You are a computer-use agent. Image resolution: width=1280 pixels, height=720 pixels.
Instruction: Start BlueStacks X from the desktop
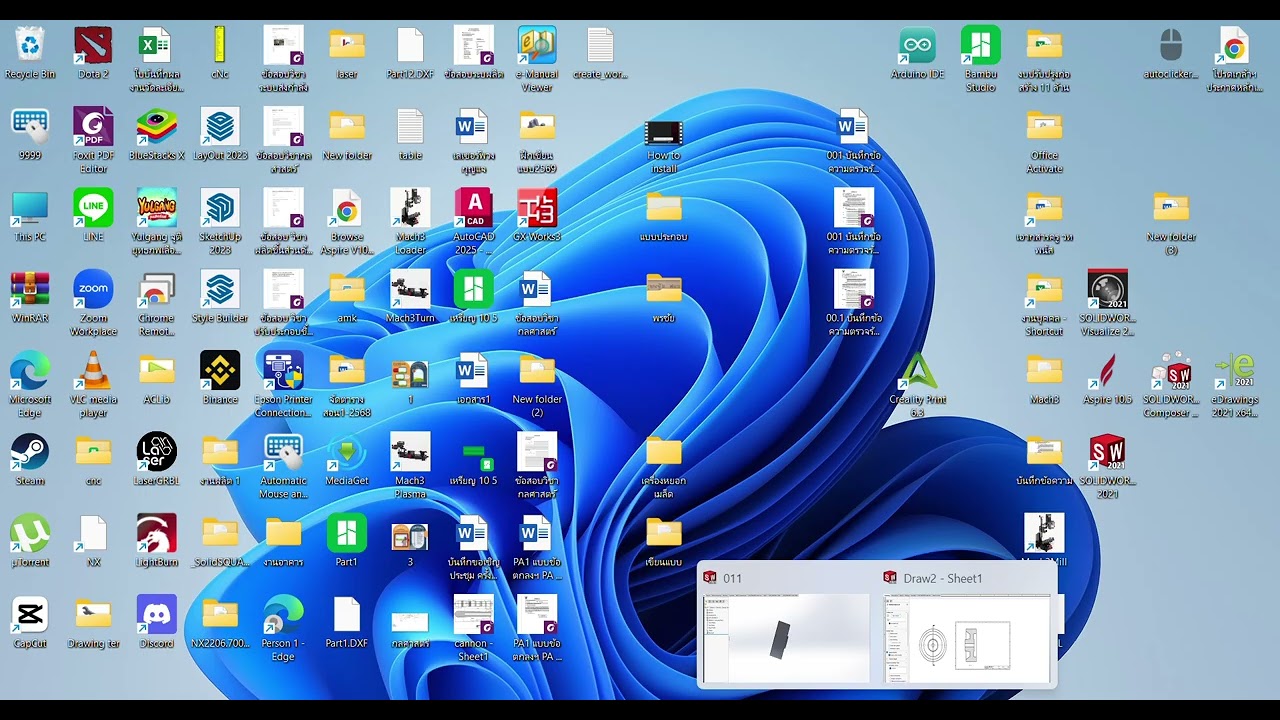coord(157,134)
